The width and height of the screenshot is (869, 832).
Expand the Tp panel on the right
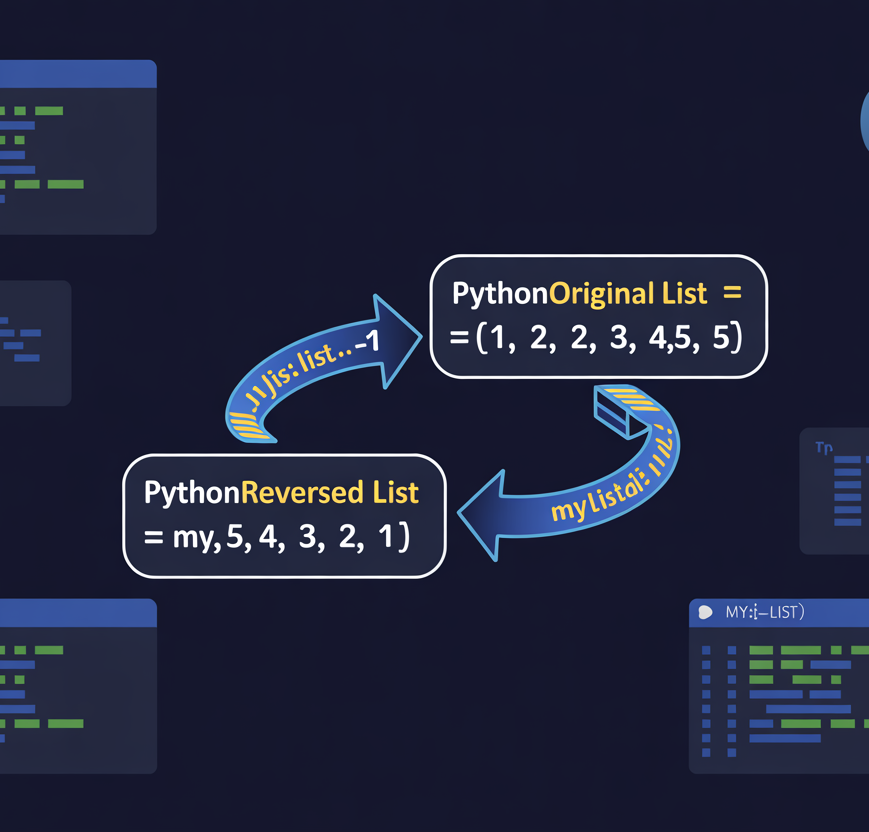pyautogui.click(x=834, y=490)
